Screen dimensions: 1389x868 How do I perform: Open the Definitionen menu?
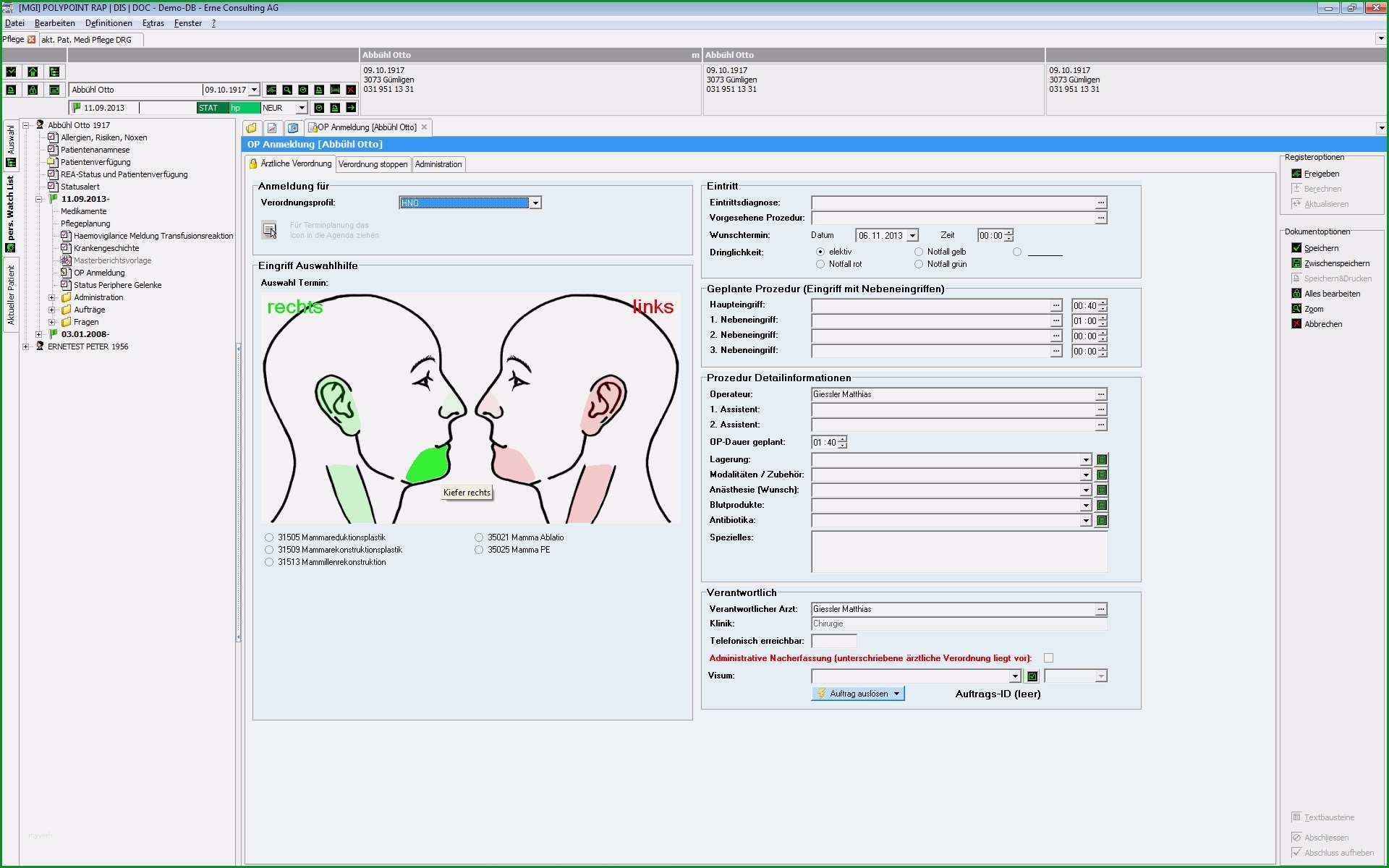[109, 23]
